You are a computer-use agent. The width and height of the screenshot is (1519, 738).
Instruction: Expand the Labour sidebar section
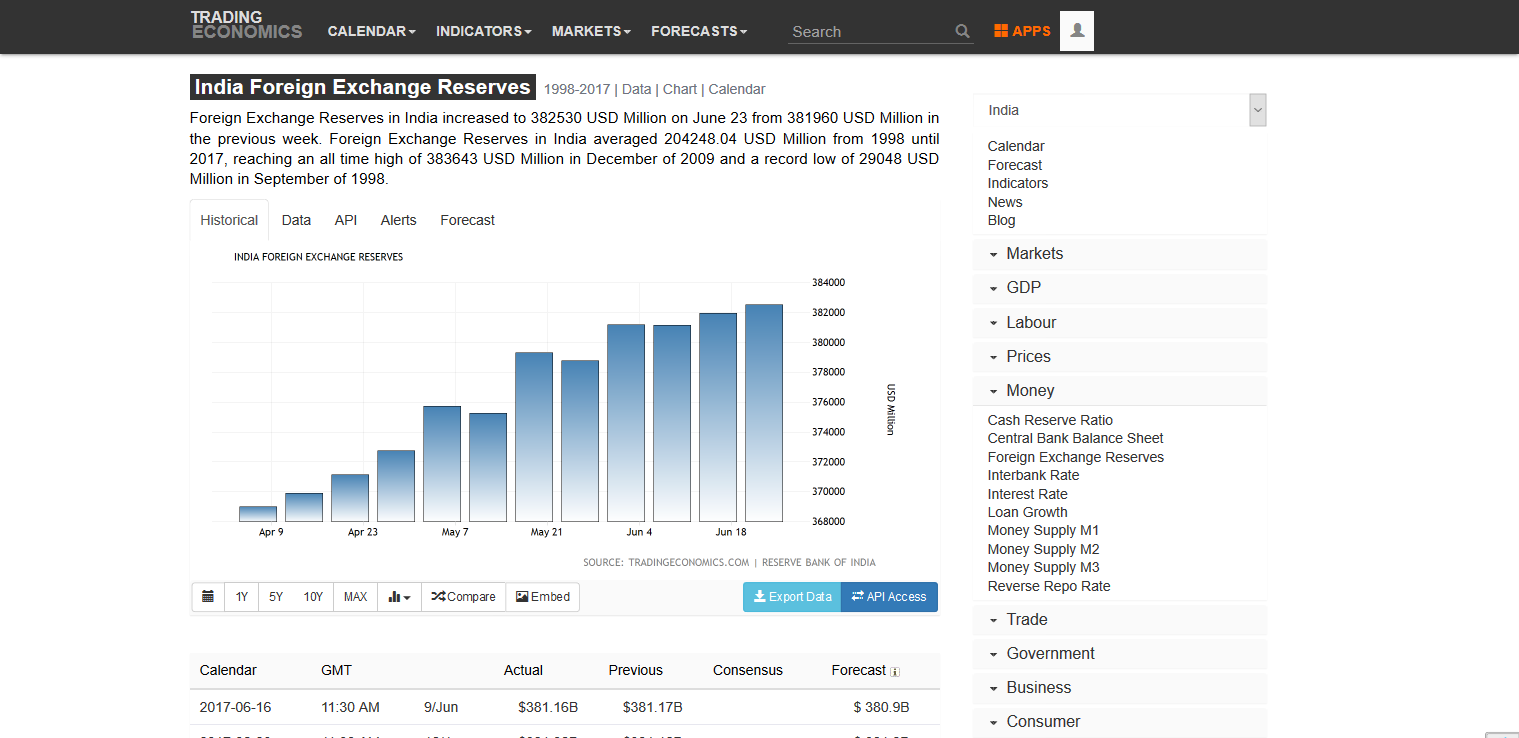(x=1120, y=323)
